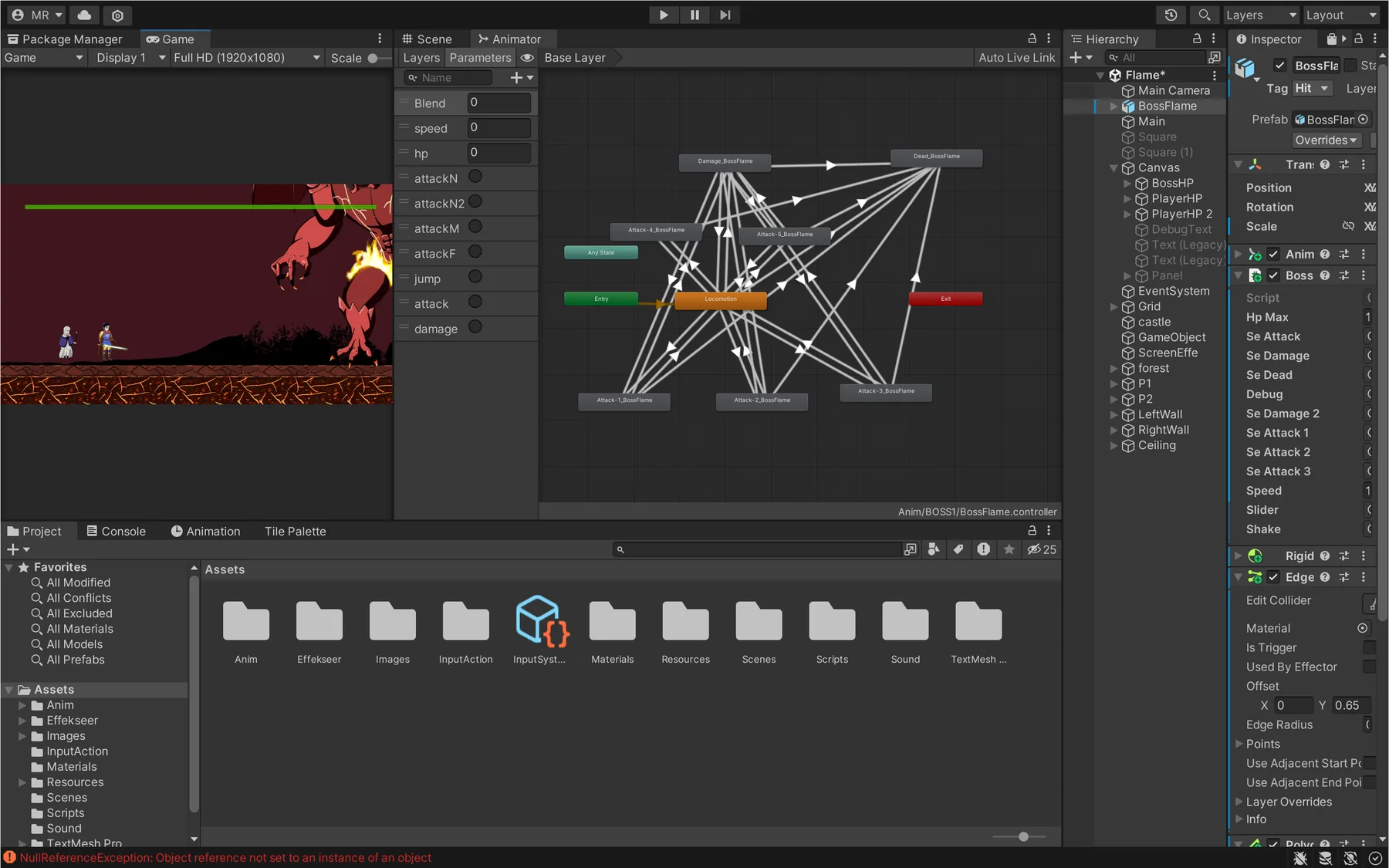Switch to the Scene tab

coord(427,39)
